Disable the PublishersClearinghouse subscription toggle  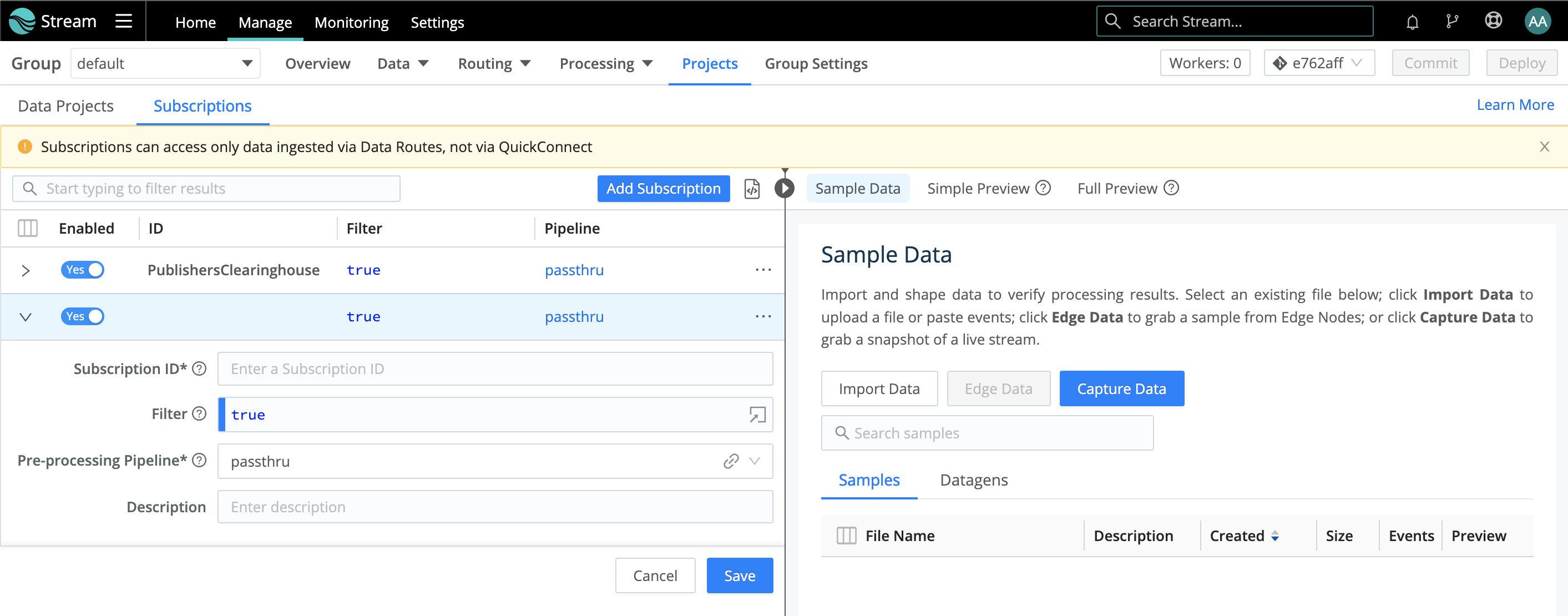pyautogui.click(x=83, y=270)
